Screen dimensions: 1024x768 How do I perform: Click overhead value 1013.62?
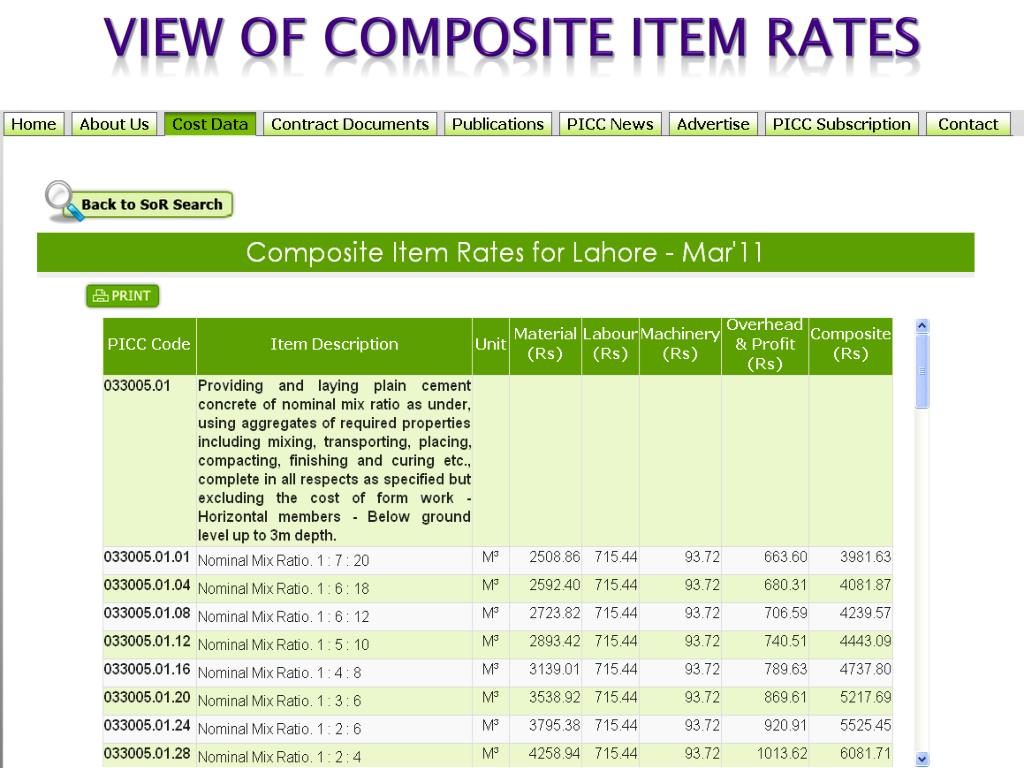(x=782, y=754)
